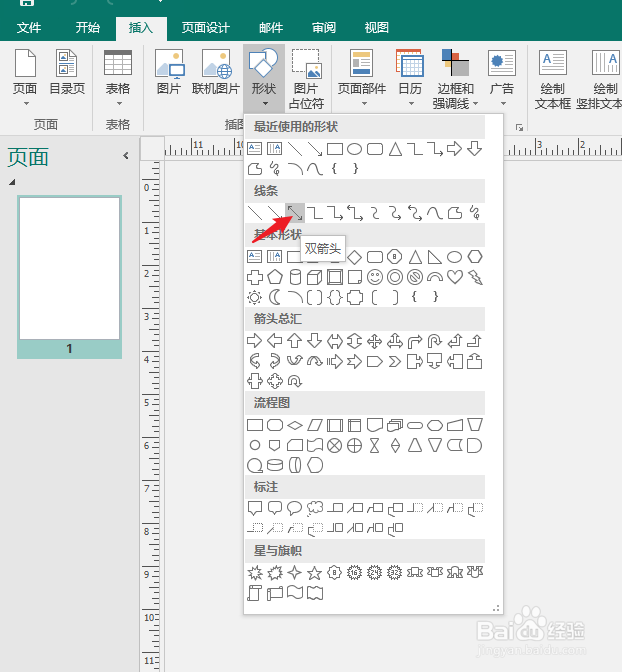622x672 pixels.
Task: Click the 联机图片 button
Action: point(216,72)
